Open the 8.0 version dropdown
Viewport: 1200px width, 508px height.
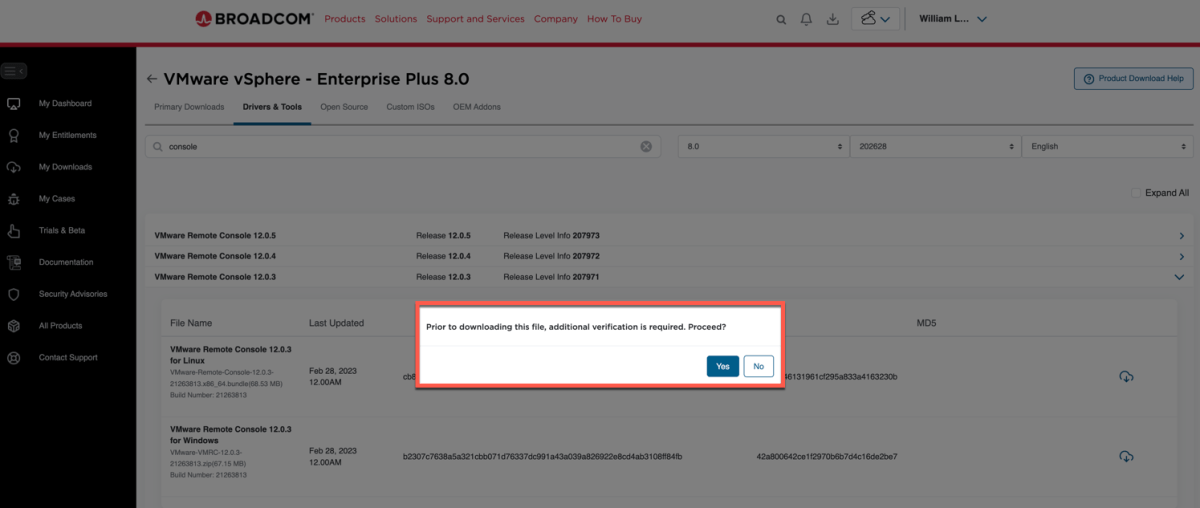coord(763,146)
